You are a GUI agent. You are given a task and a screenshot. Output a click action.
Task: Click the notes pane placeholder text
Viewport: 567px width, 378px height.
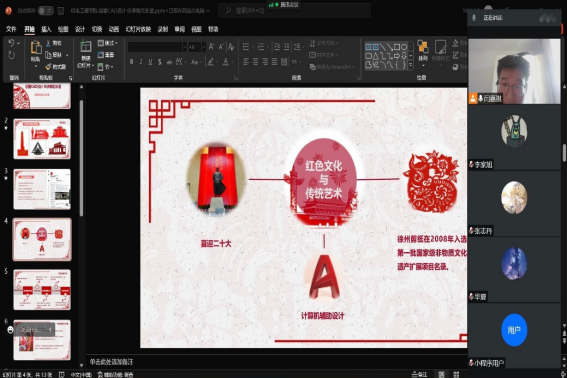(x=111, y=362)
